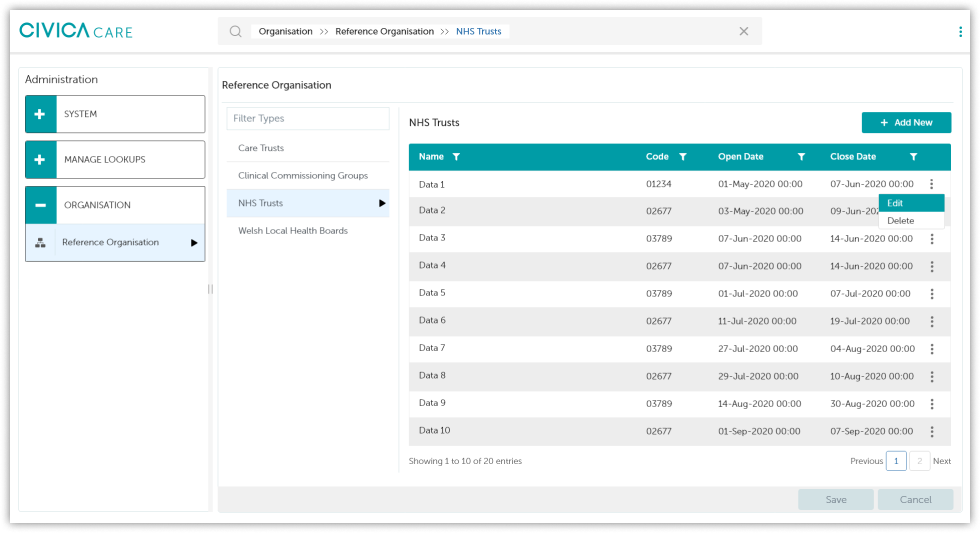Filter the Close Date column
This screenshot has width=980, height=533.
(x=913, y=157)
